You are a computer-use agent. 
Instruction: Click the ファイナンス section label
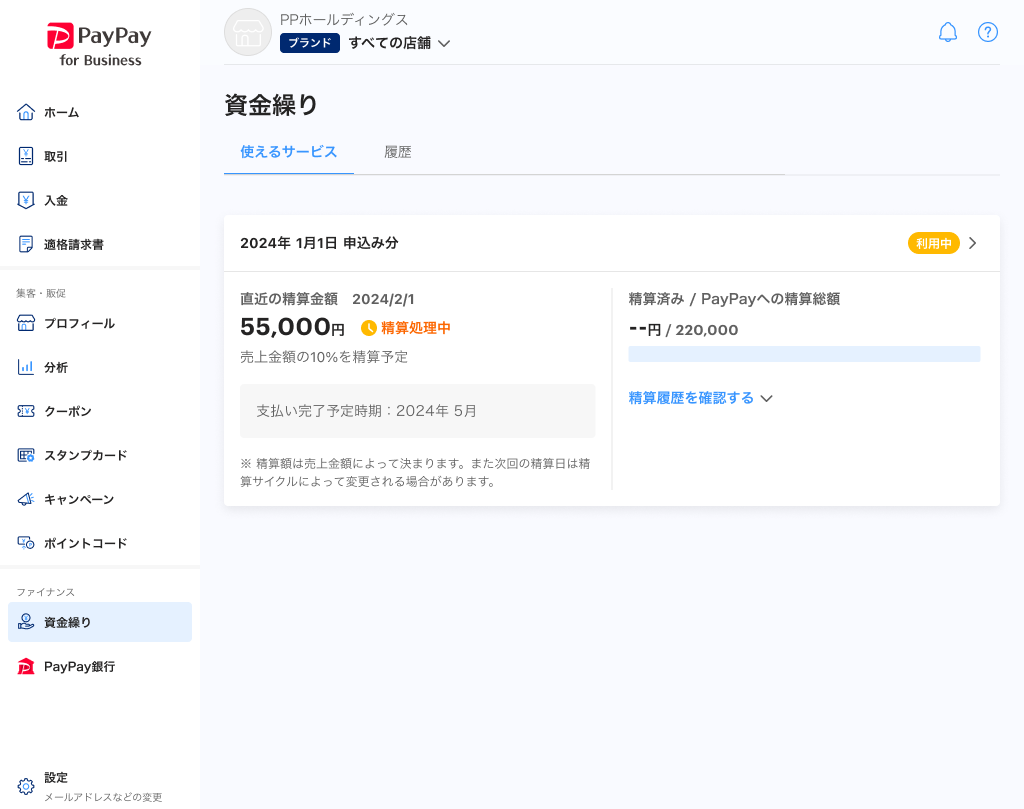click(46, 592)
